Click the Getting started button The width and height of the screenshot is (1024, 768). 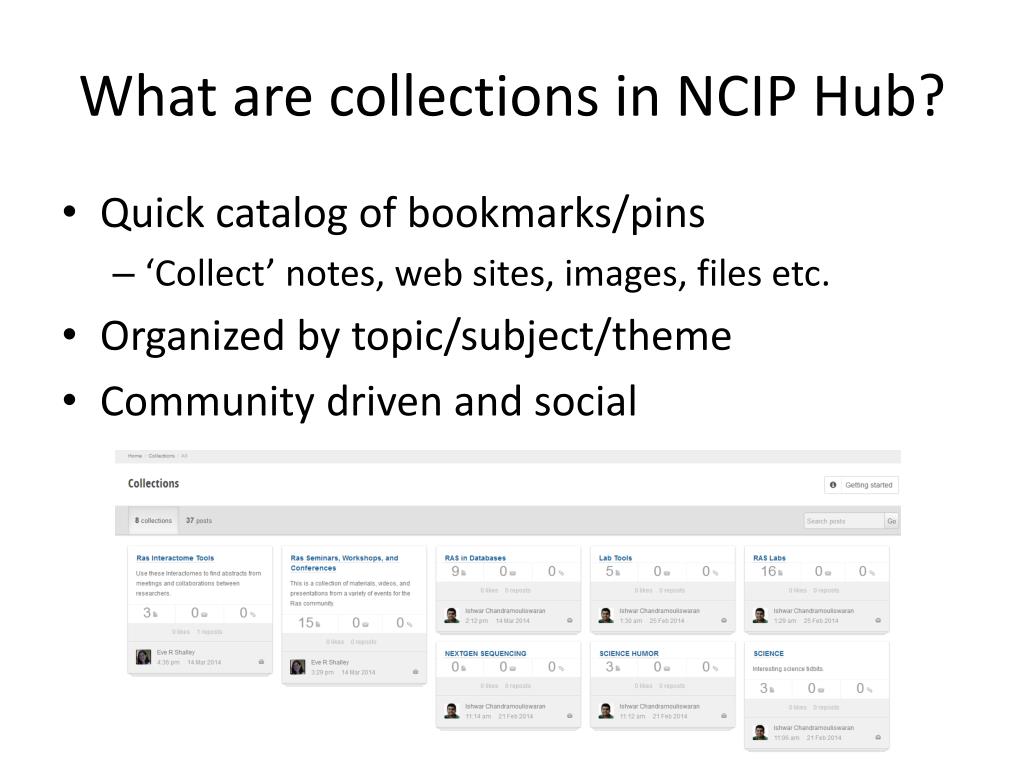[x=861, y=485]
